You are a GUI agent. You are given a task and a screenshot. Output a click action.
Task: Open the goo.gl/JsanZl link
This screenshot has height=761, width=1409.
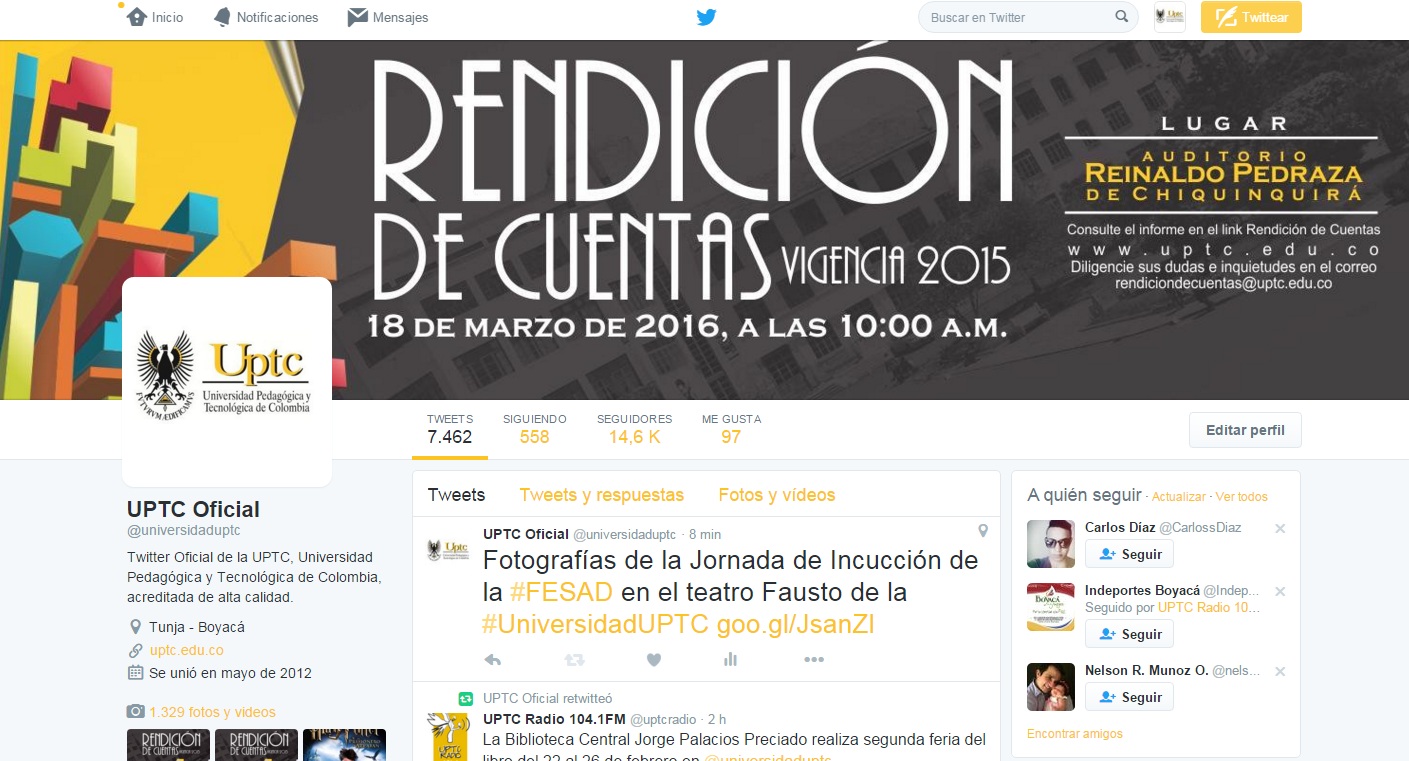pyautogui.click(x=796, y=625)
